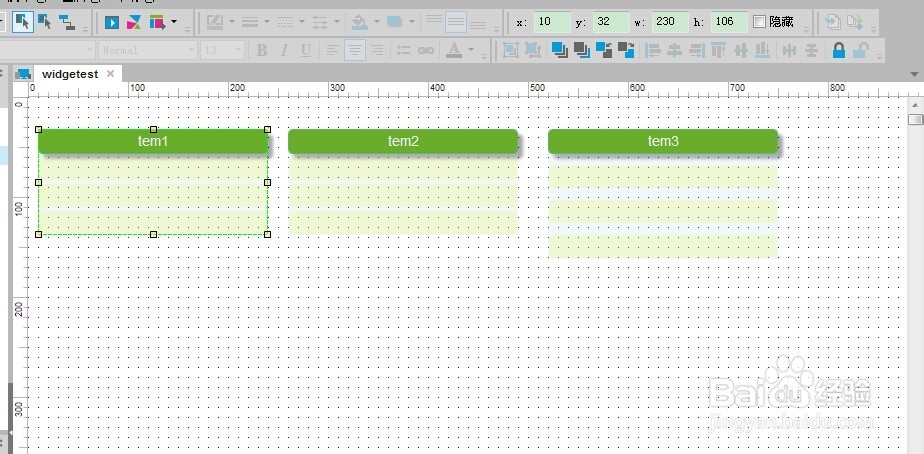This screenshot has width=924, height=454.
Task: Toggle underline formatting
Action: click(305, 51)
